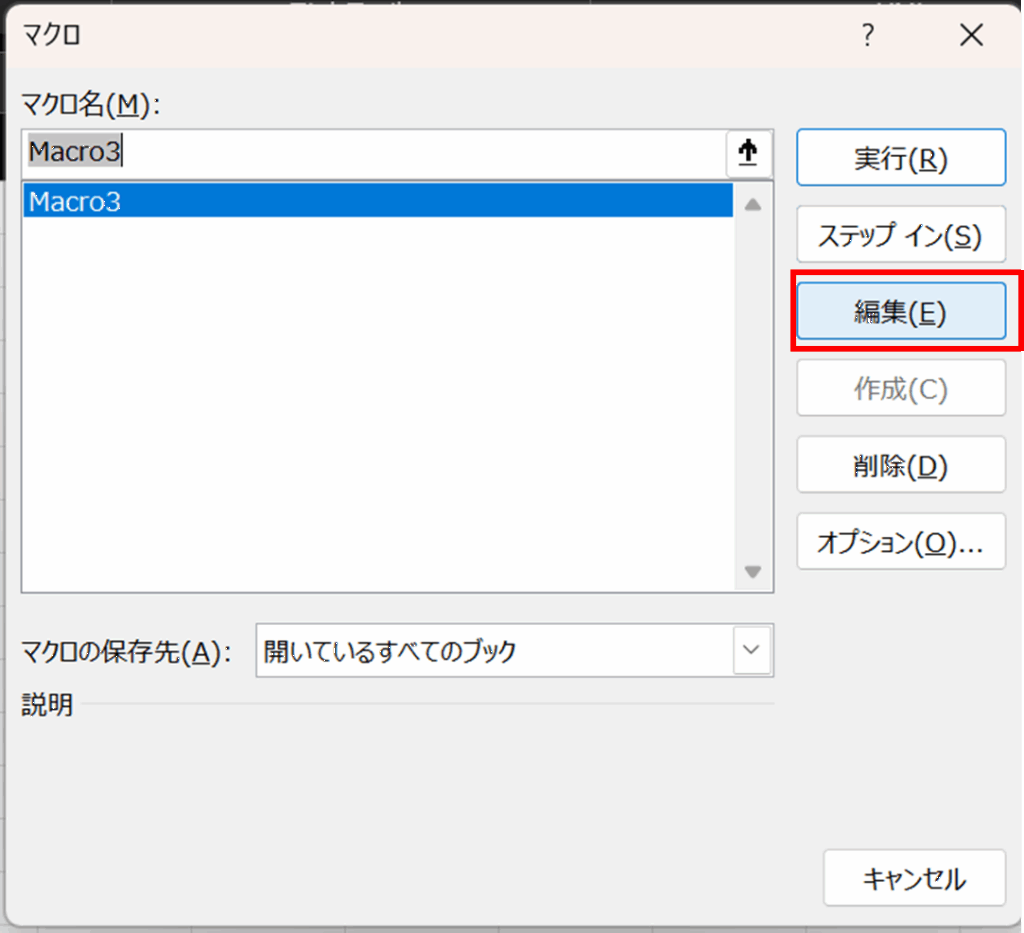Close the マクロ dialog with X
Viewport: 1024px width, 933px height.
(971, 36)
